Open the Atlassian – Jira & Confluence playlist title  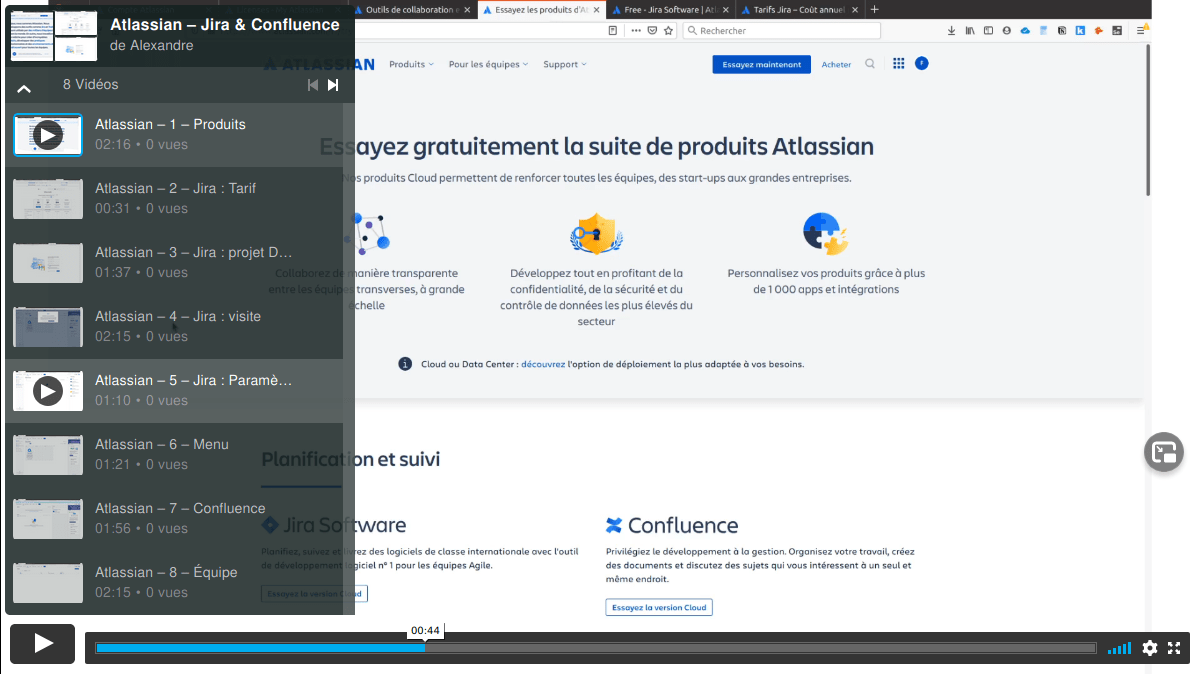point(225,24)
